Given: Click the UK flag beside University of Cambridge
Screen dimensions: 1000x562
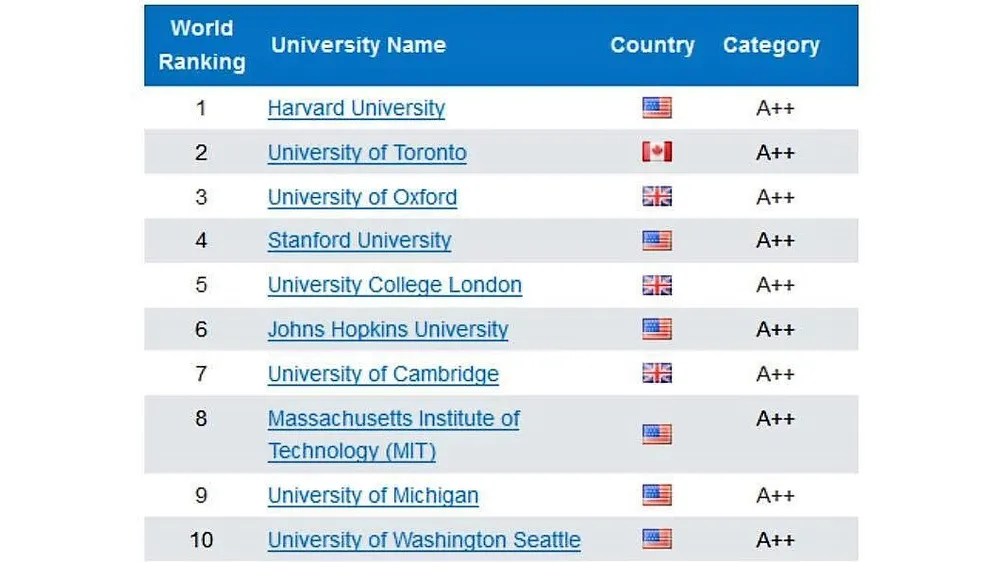Looking at the screenshot, I should 657,374.
